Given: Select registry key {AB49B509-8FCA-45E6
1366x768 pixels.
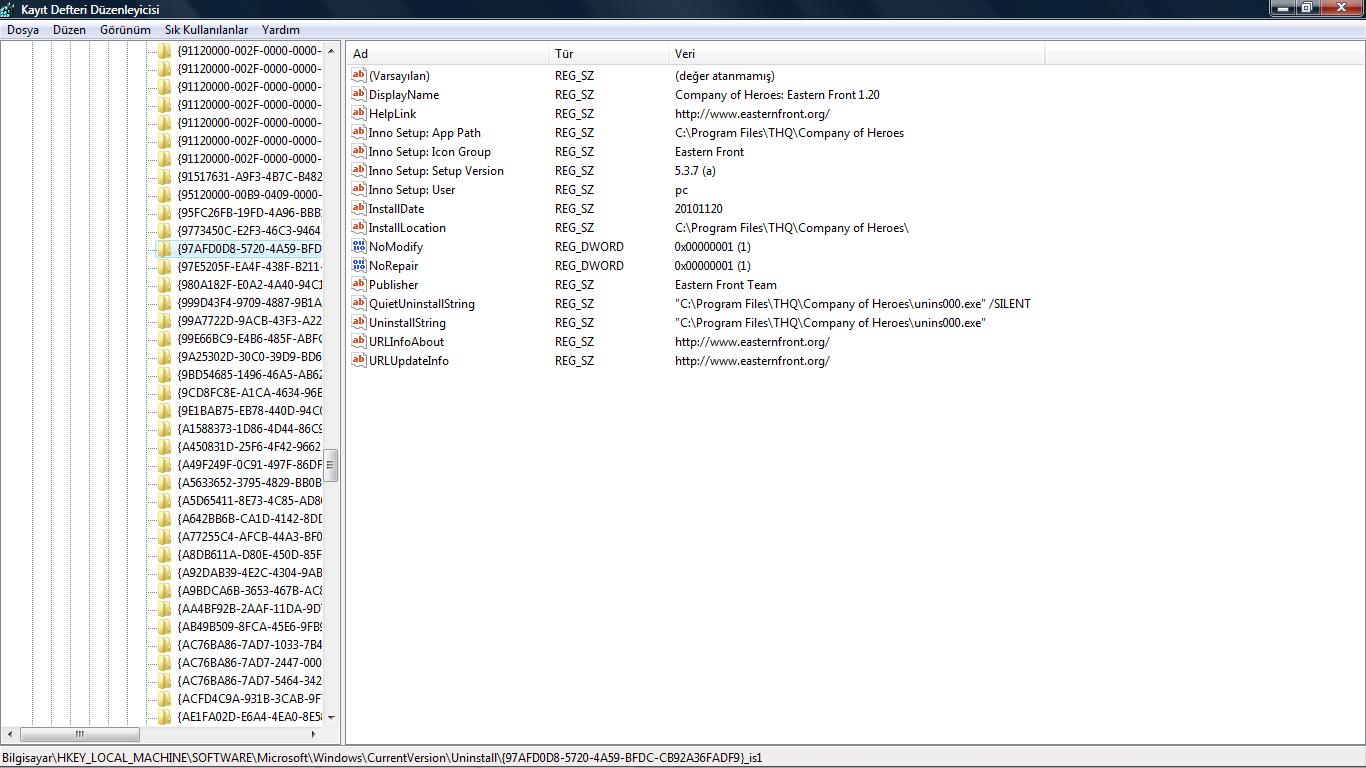Looking at the screenshot, I should [249, 626].
